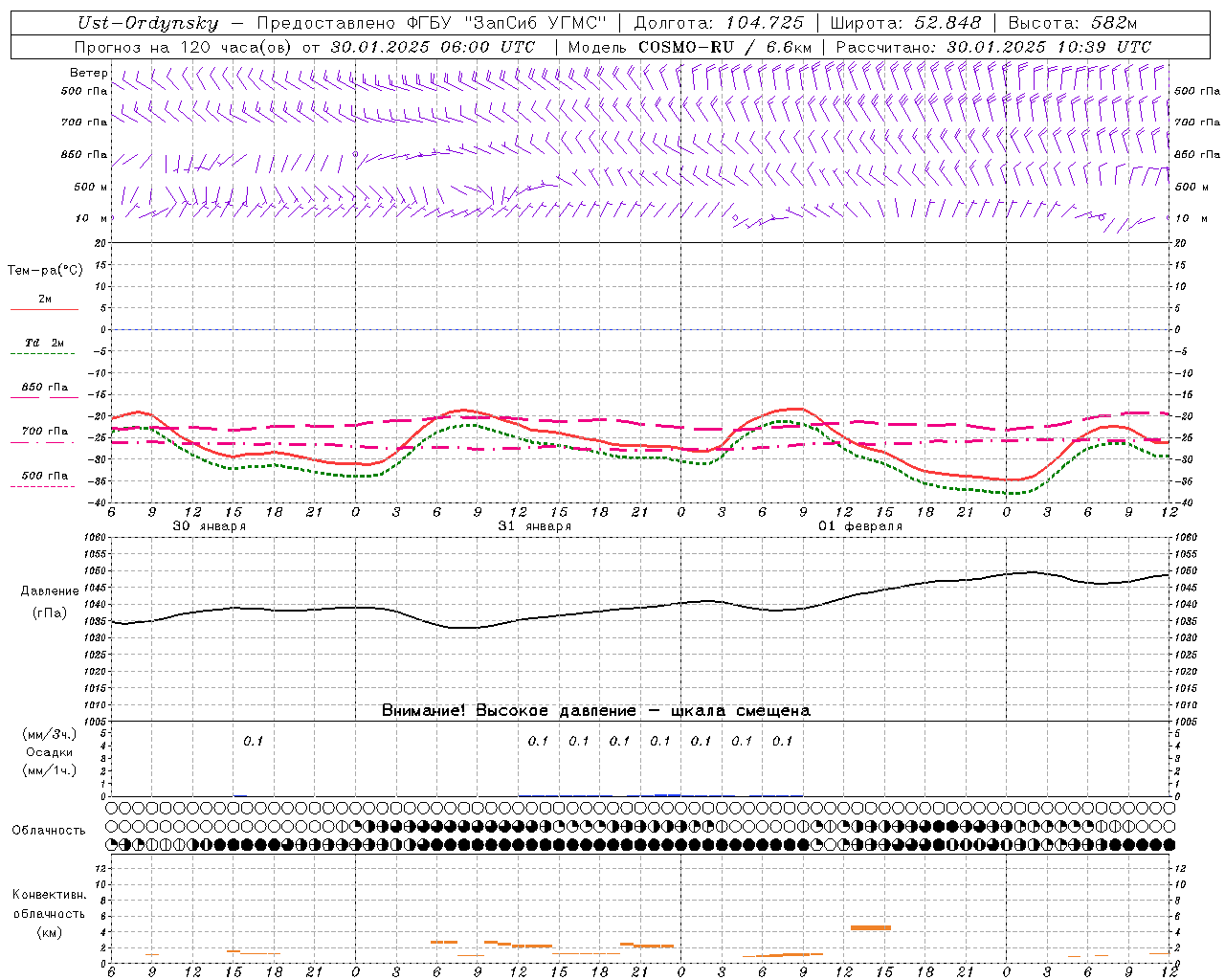Click the '500 гПа' temperature legend entry
The height and width of the screenshot is (980, 1225).
coord(45,476)
